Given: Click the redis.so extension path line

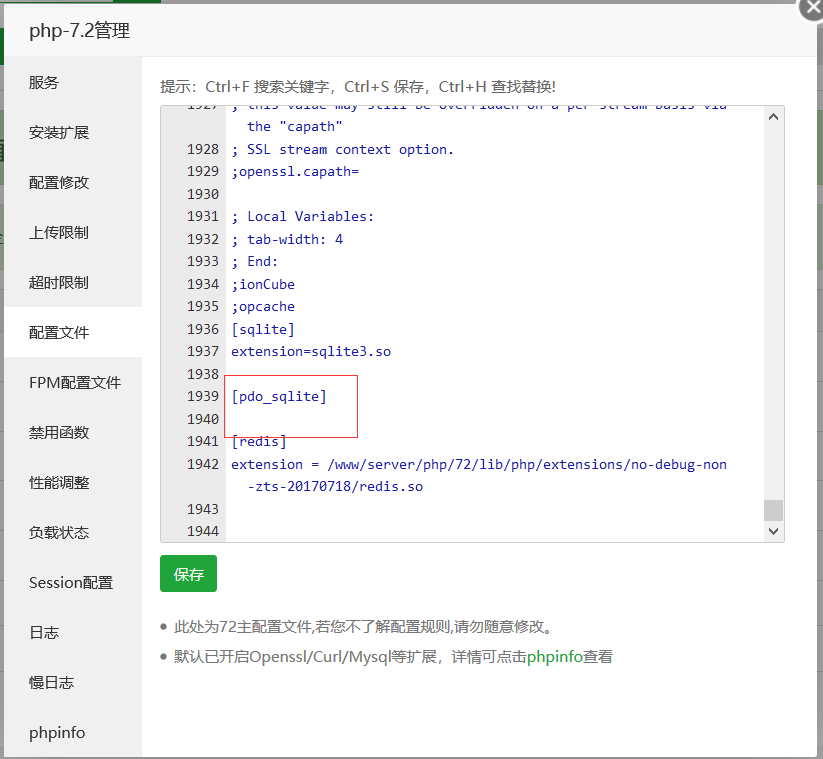Looking at the screenshot, I should pos(479,475).
